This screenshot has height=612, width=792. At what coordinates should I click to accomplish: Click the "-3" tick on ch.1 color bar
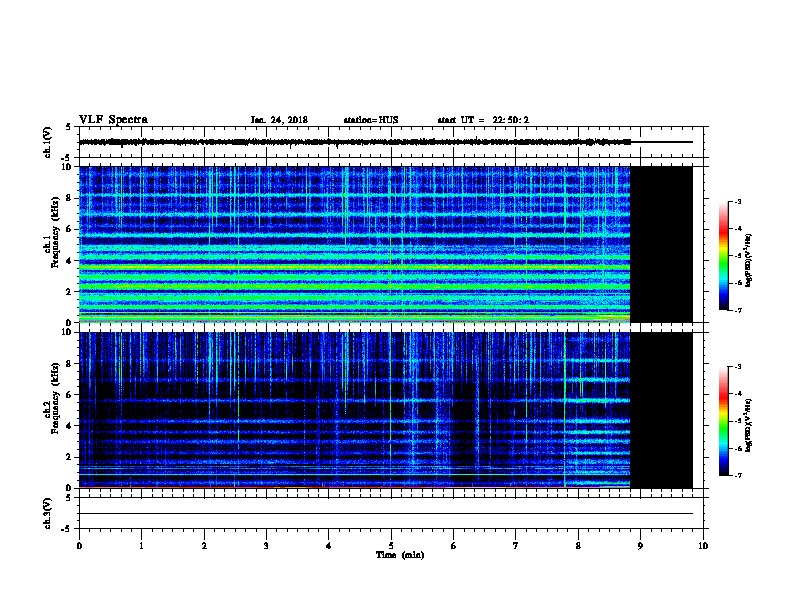click(737, 202)
